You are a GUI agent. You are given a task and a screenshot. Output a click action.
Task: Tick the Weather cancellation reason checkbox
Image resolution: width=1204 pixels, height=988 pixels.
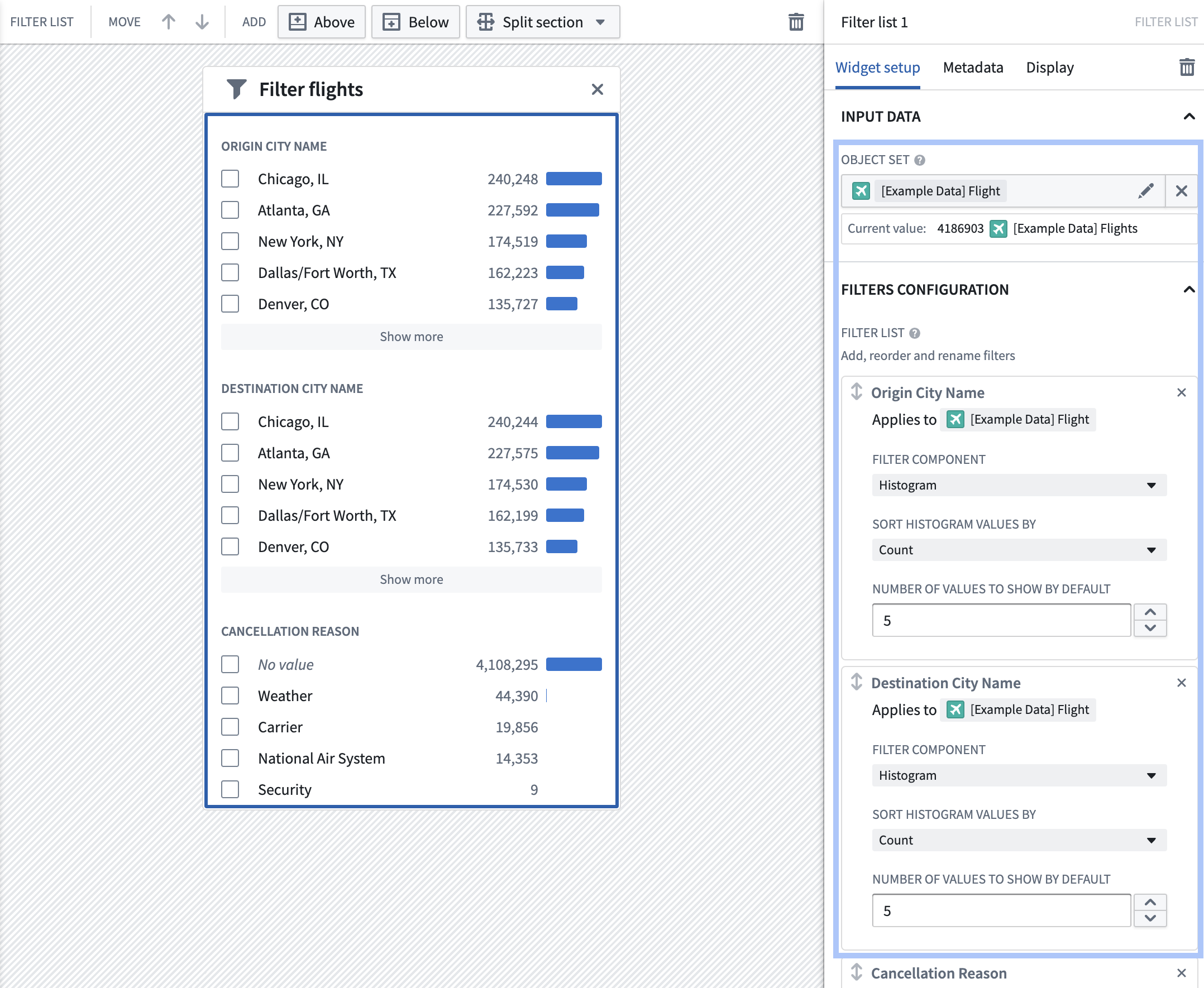click(230, 696)
